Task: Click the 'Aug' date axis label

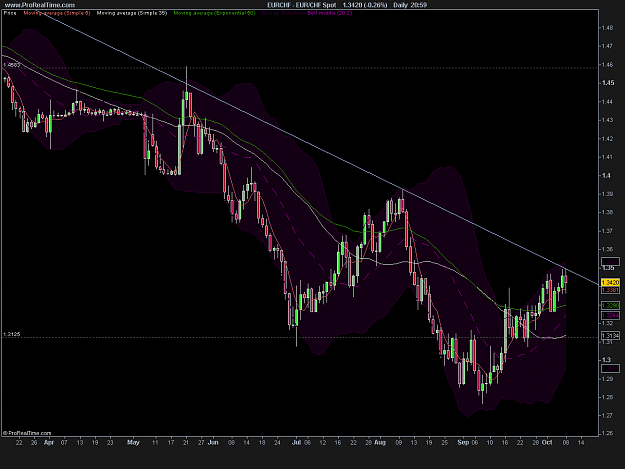Action: [380, 442]
